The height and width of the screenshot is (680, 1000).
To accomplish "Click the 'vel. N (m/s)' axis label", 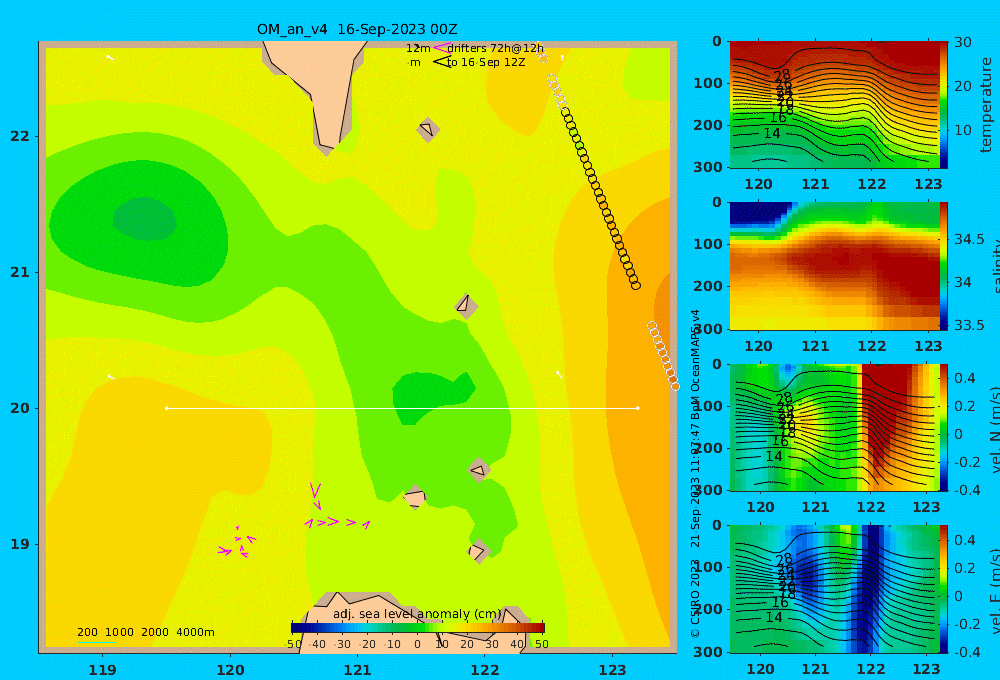I will pyautogui.click(x=994, y=429).
